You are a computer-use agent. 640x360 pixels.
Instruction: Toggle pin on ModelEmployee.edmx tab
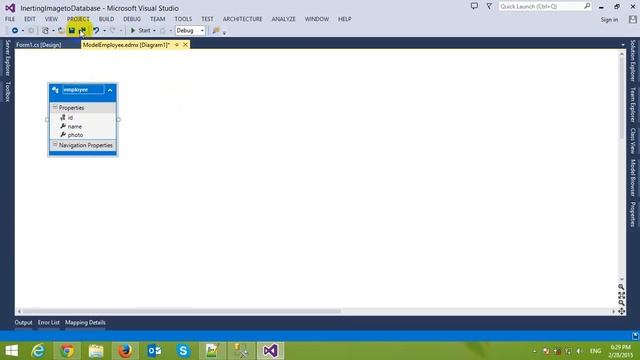pos(177,45)
